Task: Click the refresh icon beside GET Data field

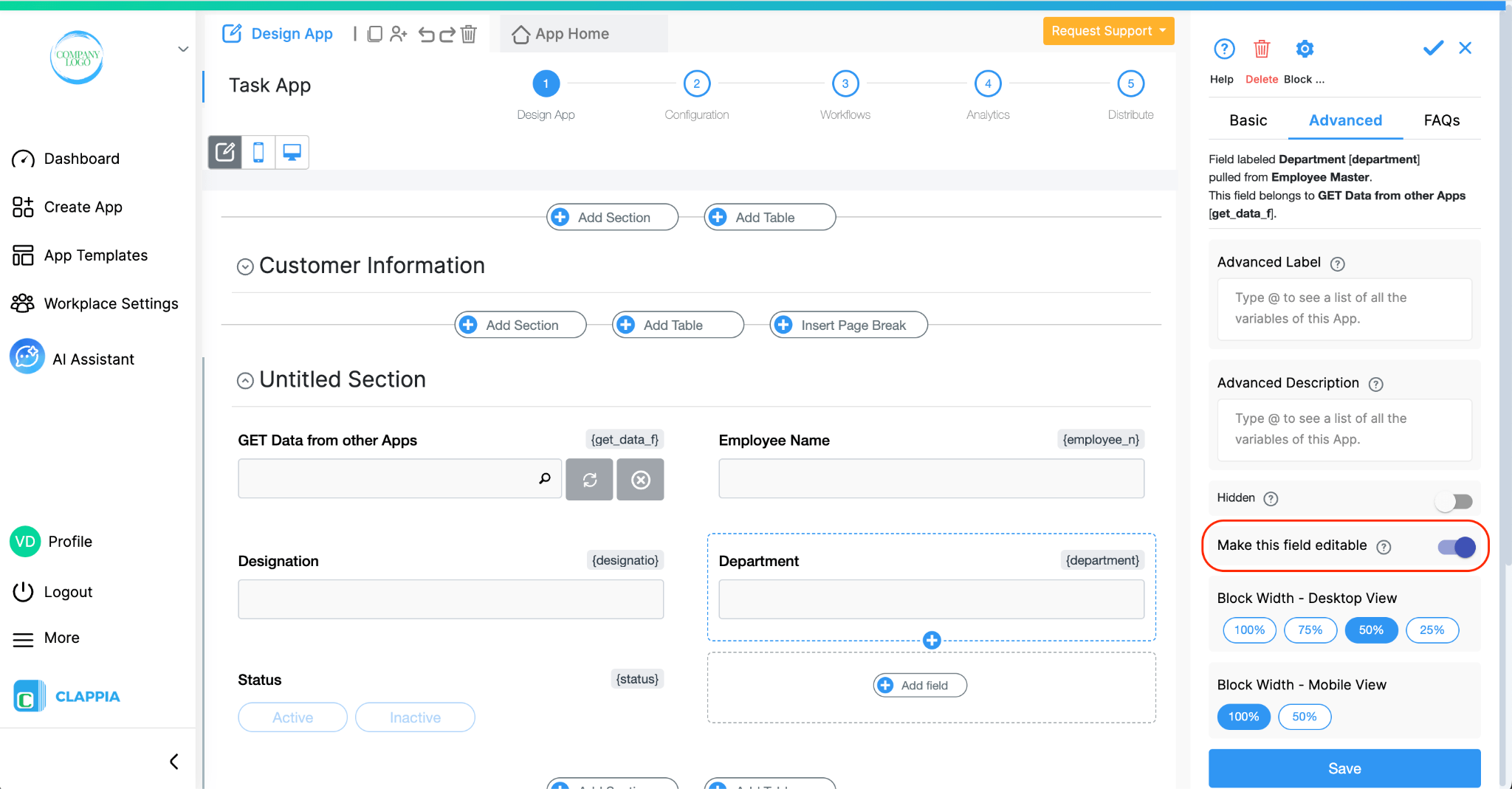Action: pyautogui.click(x=589, y=479)
